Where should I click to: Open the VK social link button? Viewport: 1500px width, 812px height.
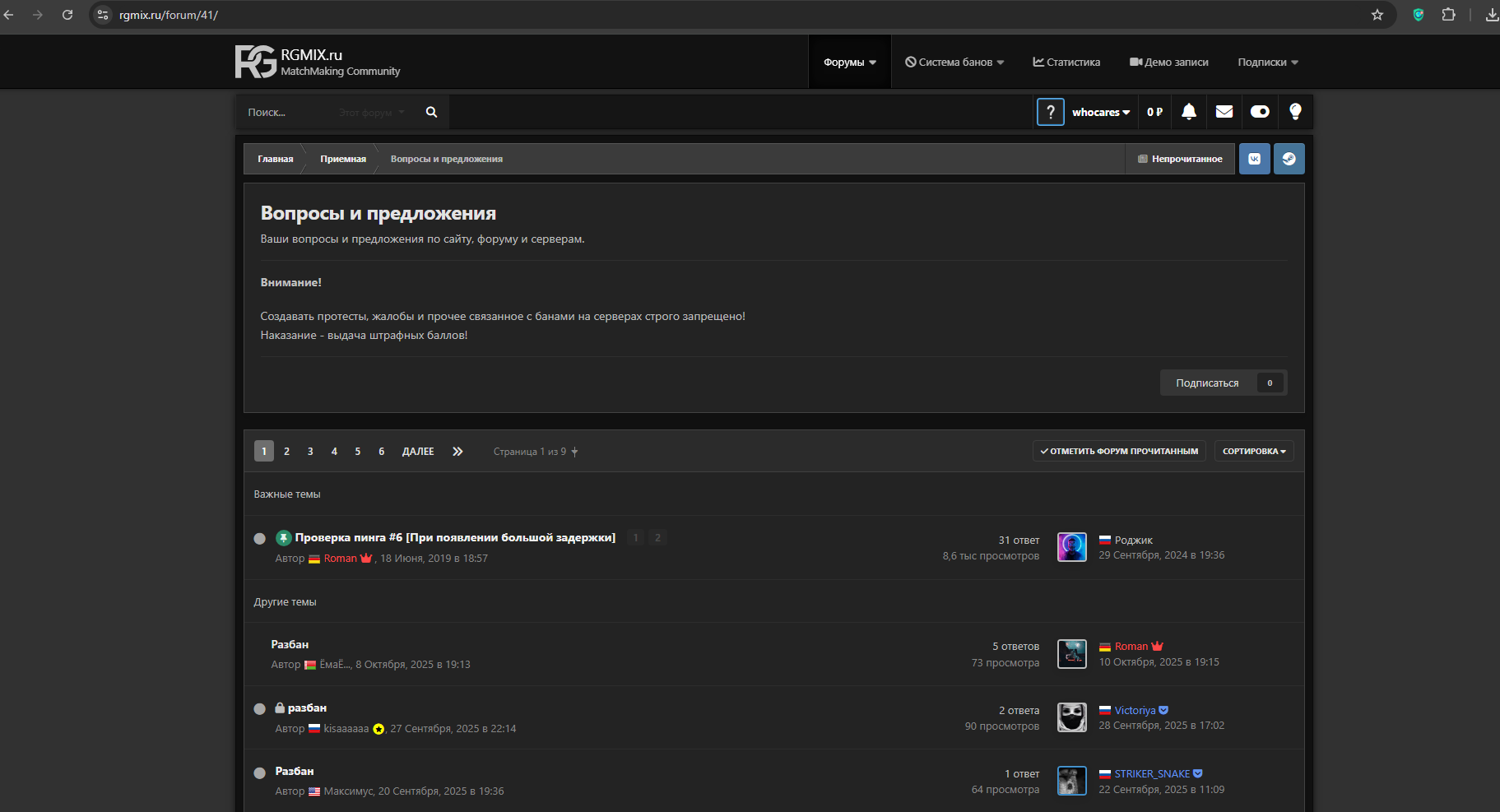(x=1254, y=159)
